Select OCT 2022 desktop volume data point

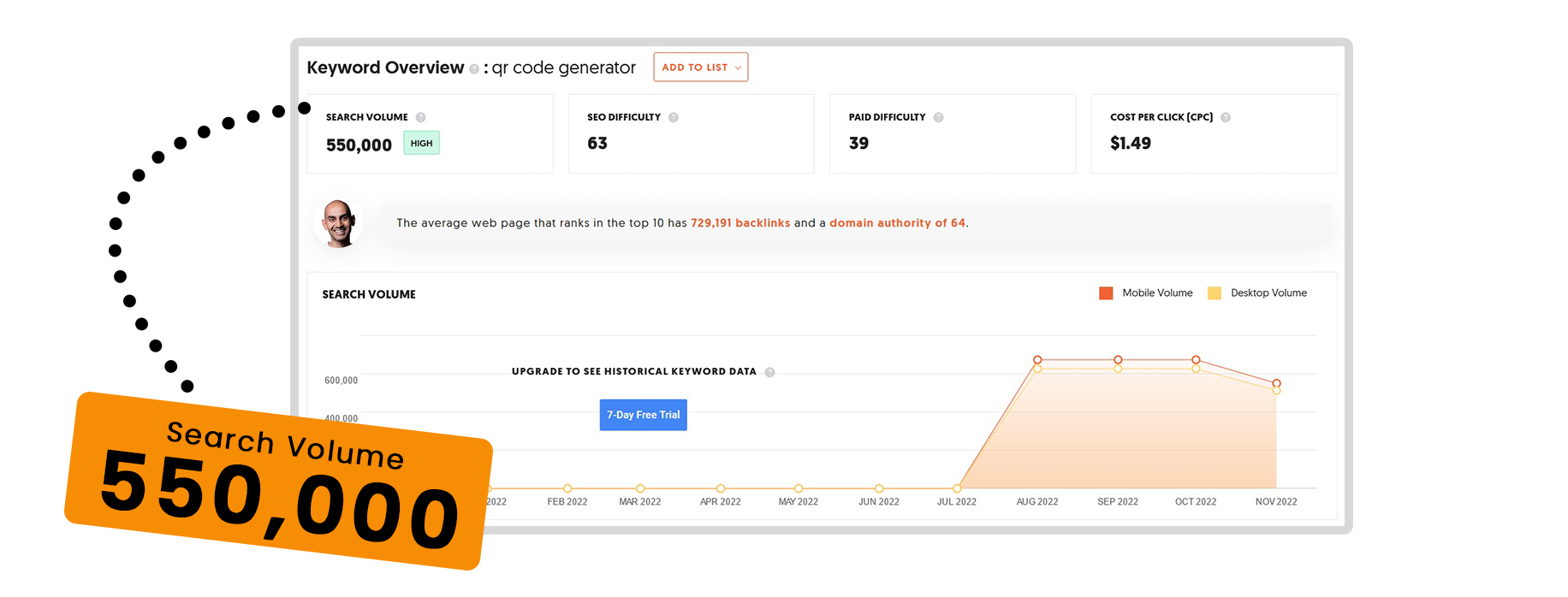(x=1196, y=369)
